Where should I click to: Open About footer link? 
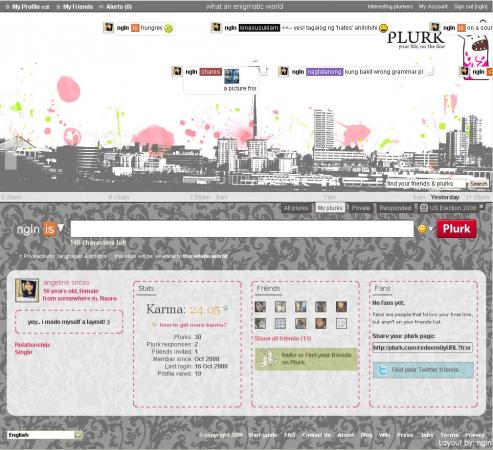tap(345, 435)
